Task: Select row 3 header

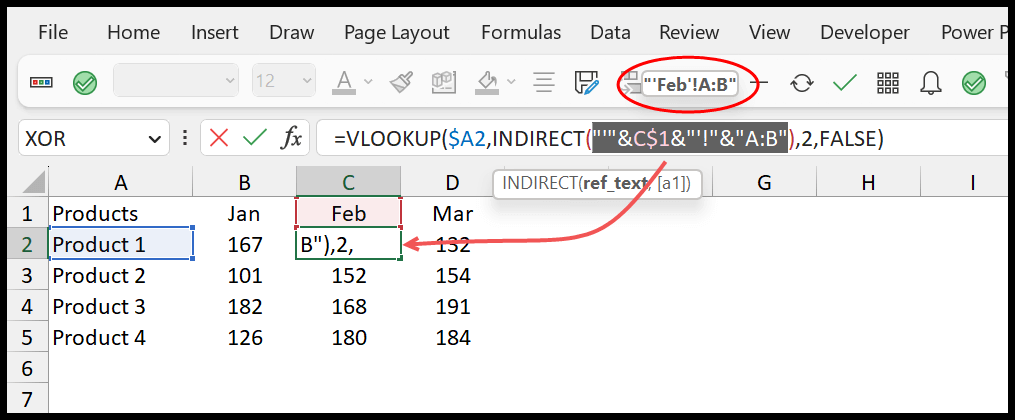Action: pyautogui.click(x=27, y=276)
